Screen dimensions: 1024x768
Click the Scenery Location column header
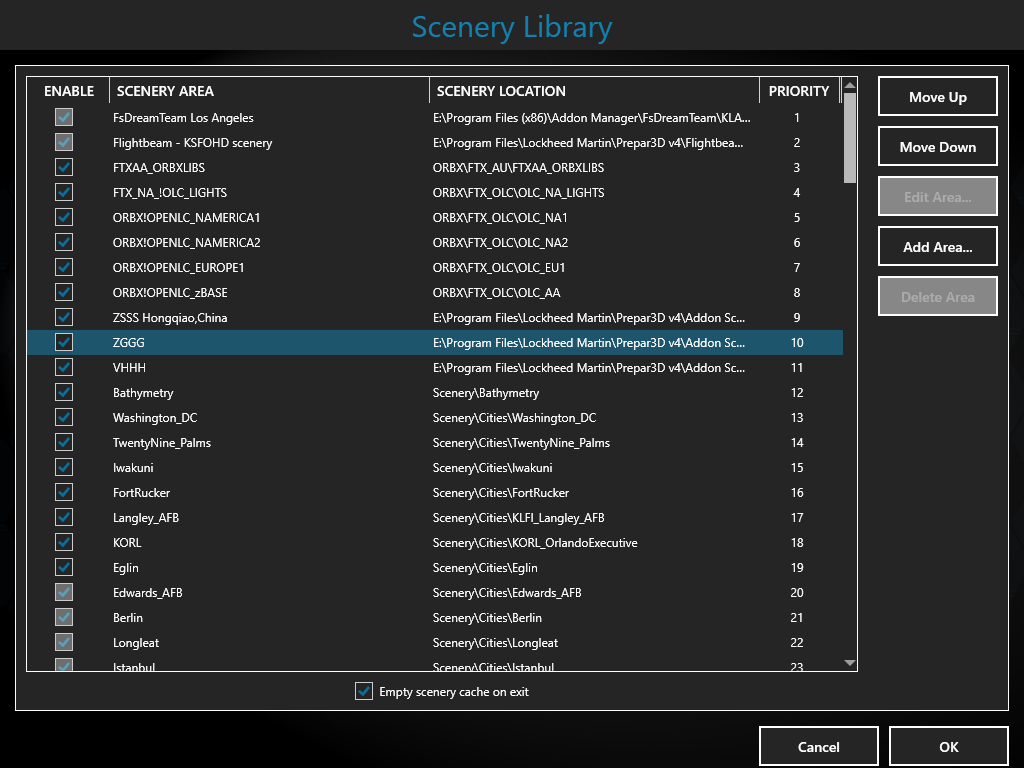pos(594,91)
